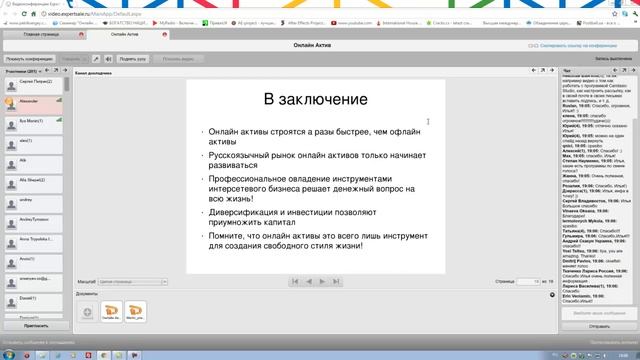This screenshot has width=640, height=360.
Task: Click Покинуть конференцию button
Action: (x=29, y=59)
